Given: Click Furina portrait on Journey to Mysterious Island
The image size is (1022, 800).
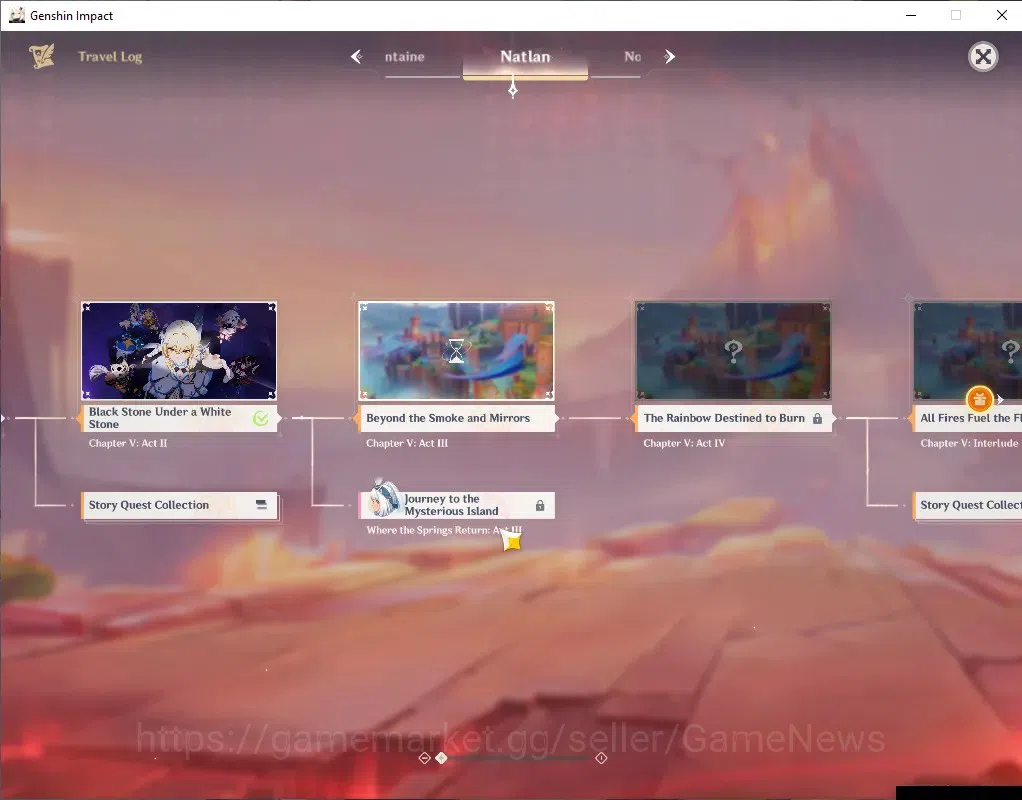Looking at the screenshot, I should [384, 499].
